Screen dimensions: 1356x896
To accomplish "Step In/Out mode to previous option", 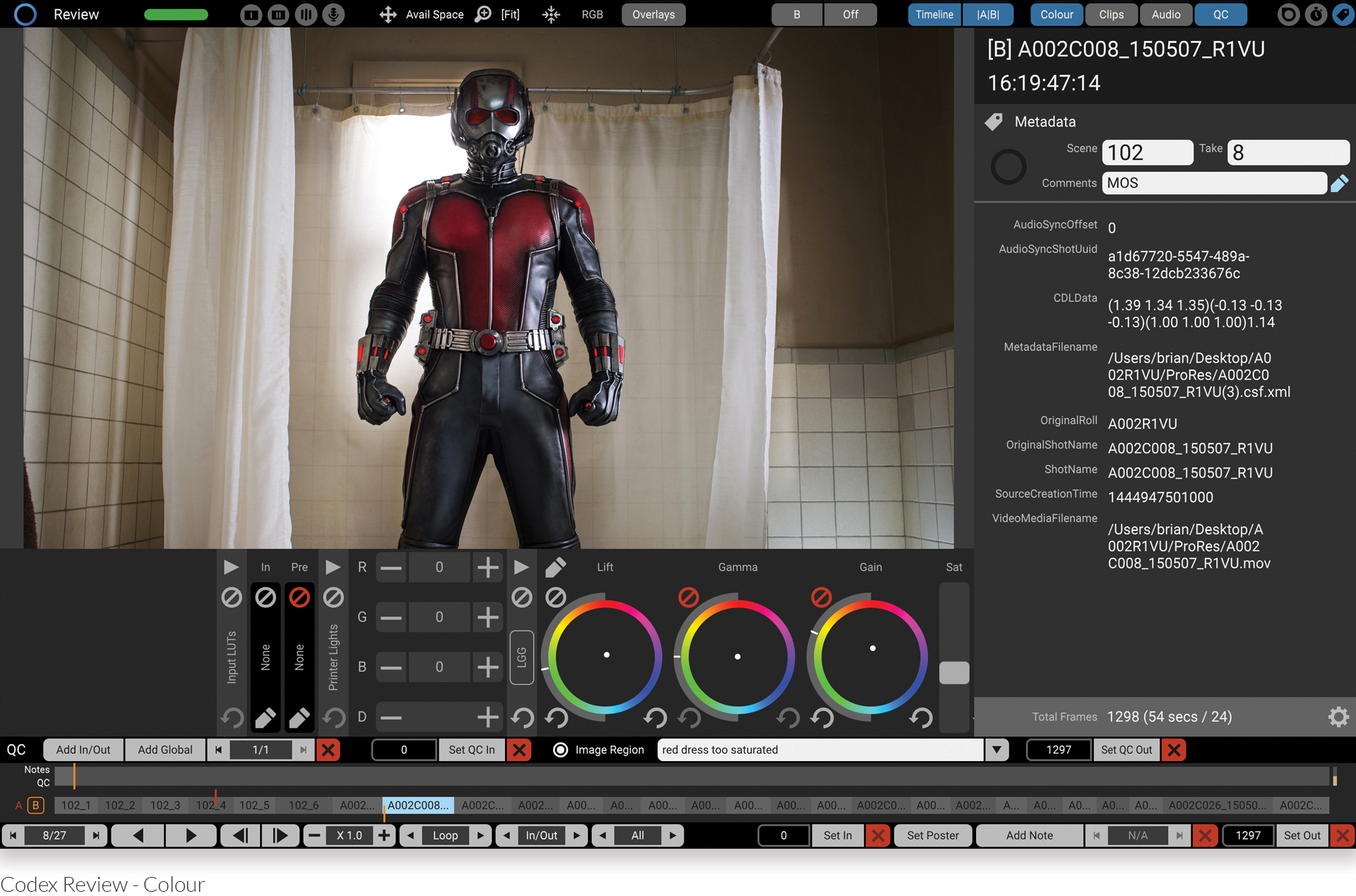I will [506, 836].
